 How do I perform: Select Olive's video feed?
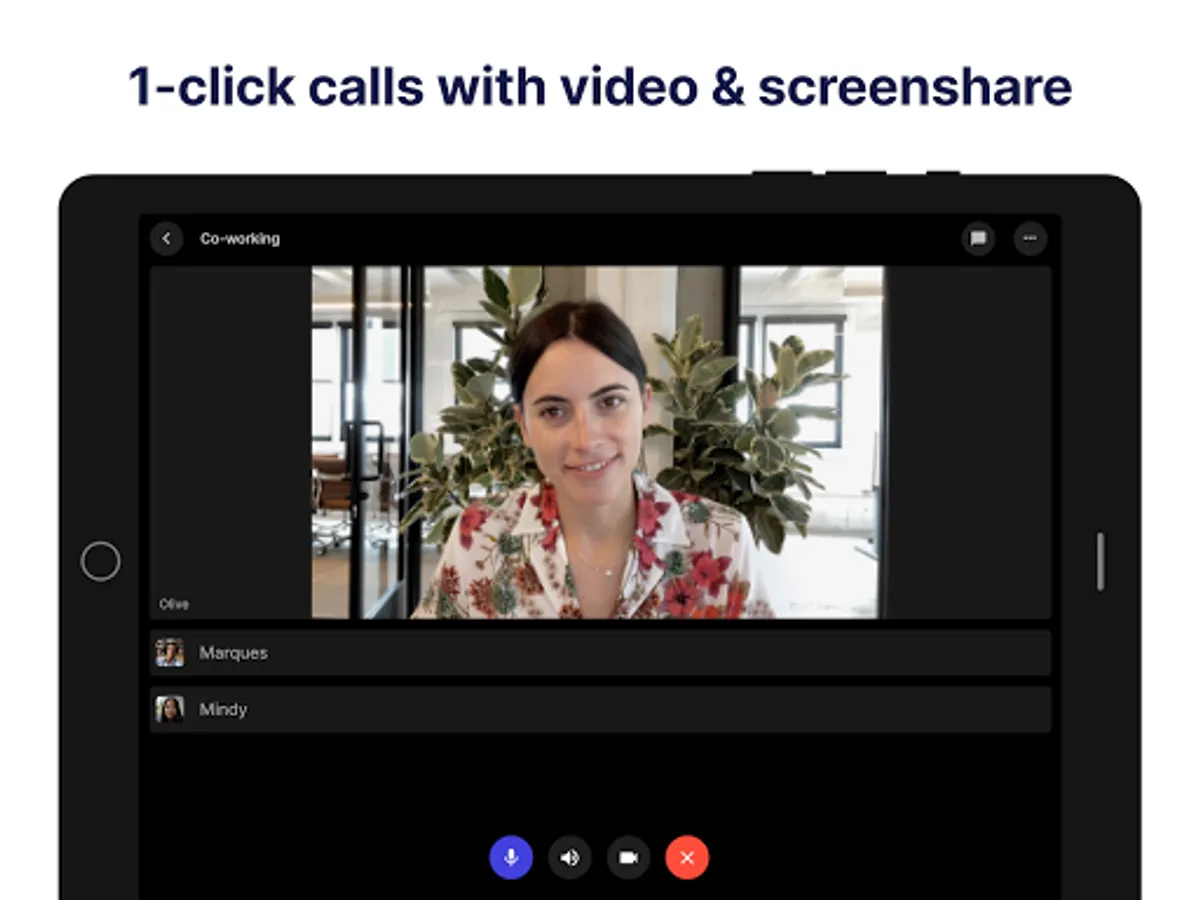[598, 440]
